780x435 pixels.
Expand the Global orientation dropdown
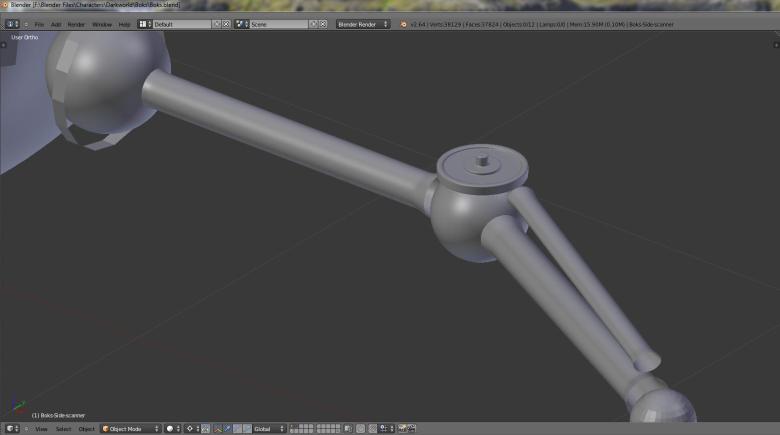(x=268, y=429)
